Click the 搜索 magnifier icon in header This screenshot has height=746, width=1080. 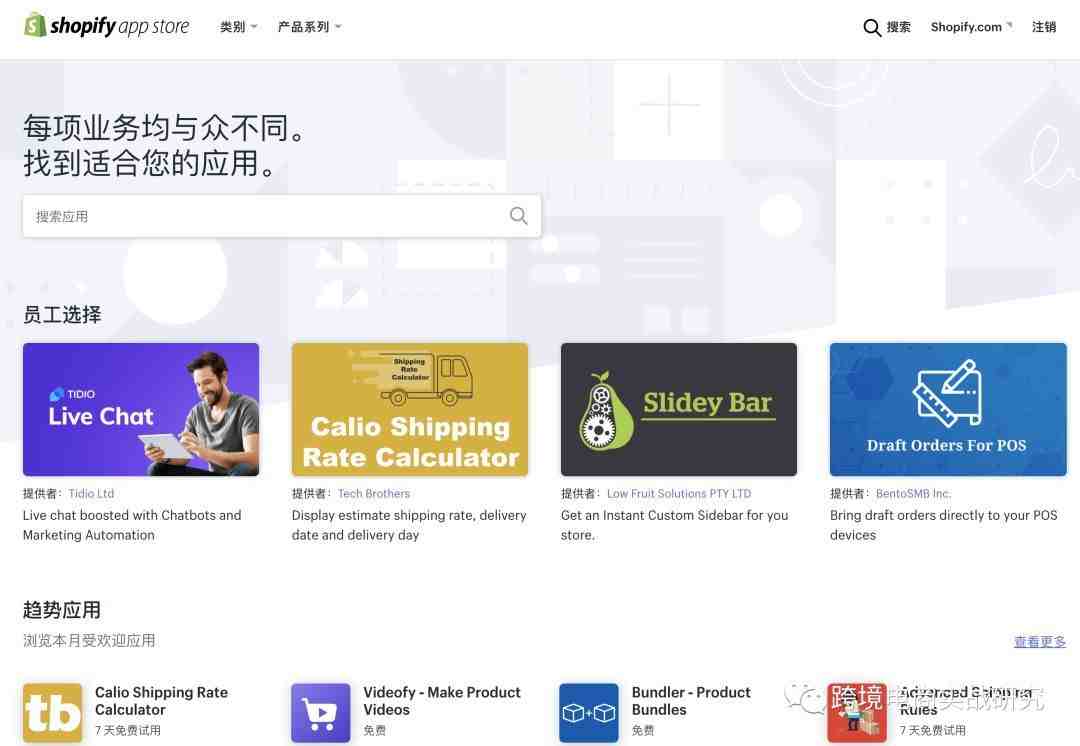pyautogui.click(x=872, y=28)
